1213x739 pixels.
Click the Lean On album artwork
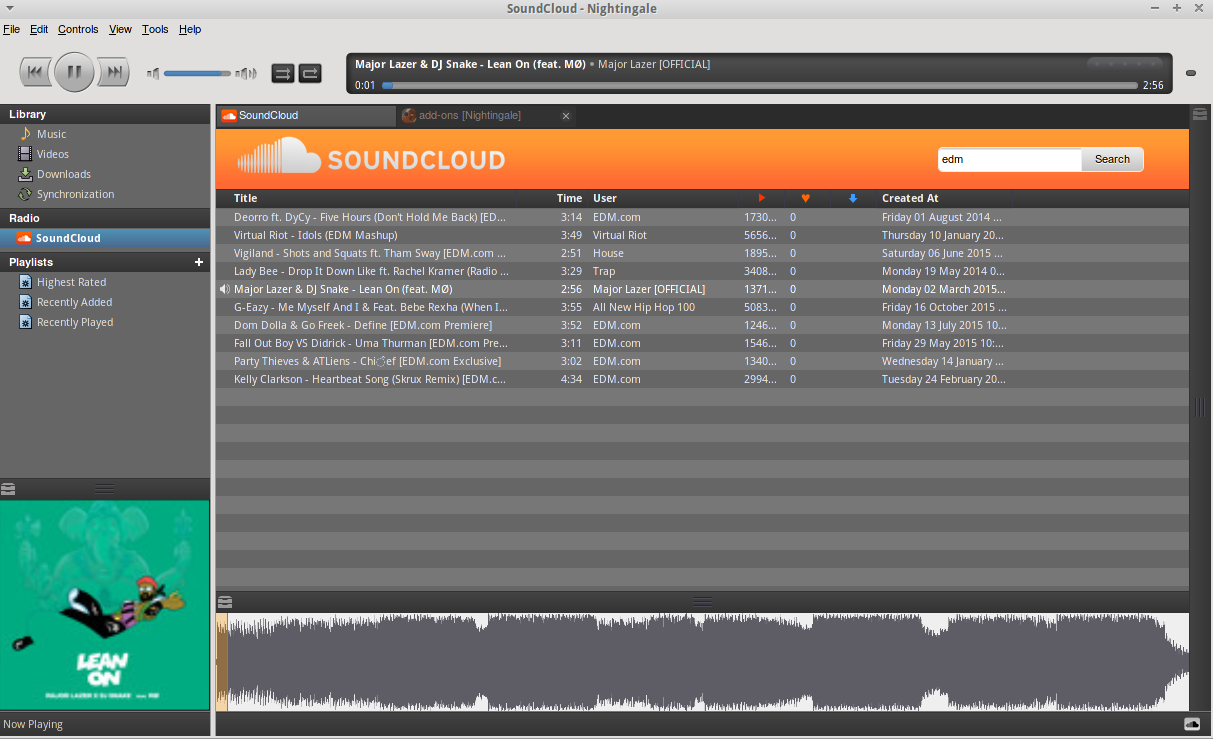tap(105, 605)
